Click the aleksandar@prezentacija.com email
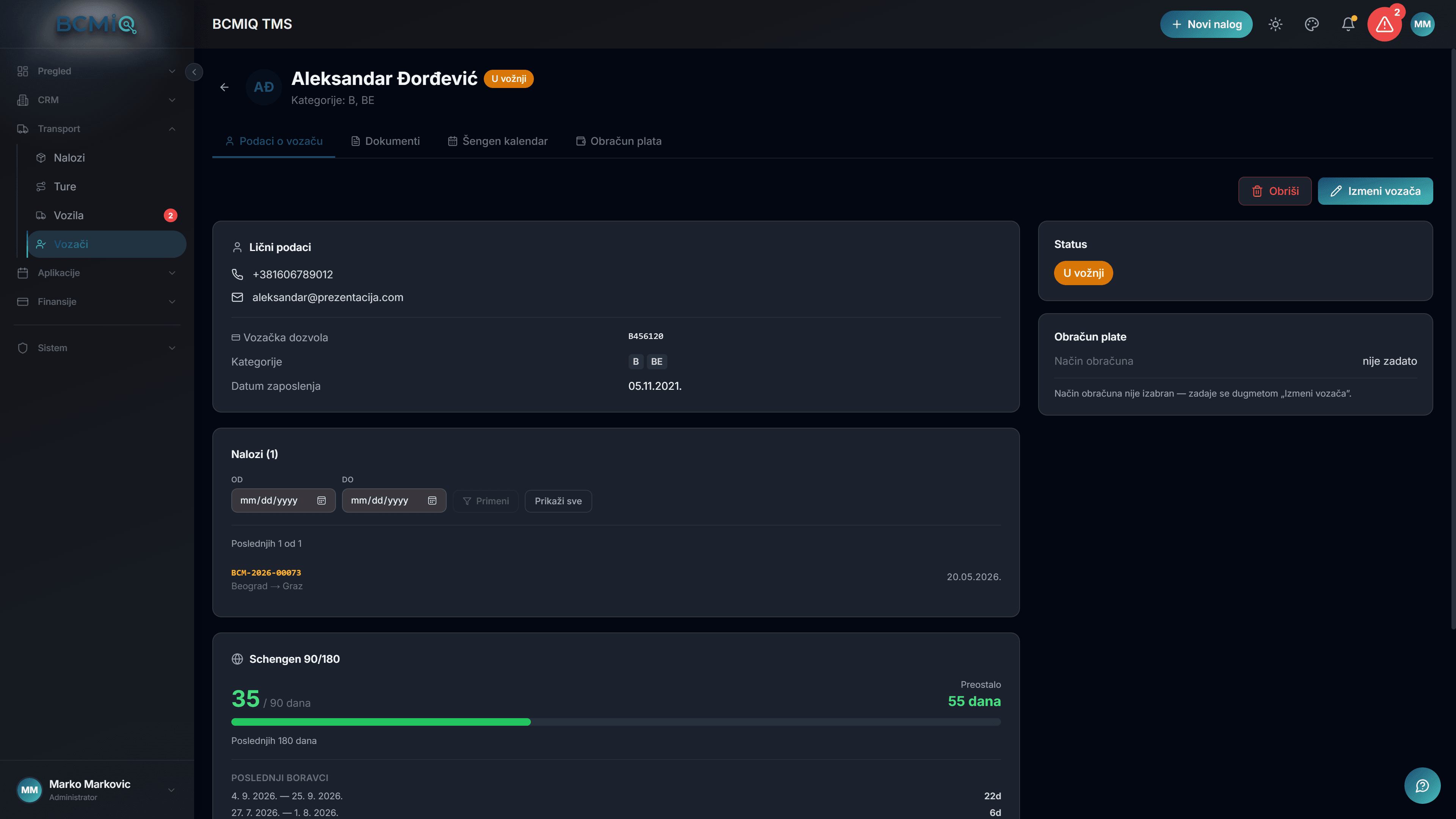The image size is (1456, 819). point(328,297)
